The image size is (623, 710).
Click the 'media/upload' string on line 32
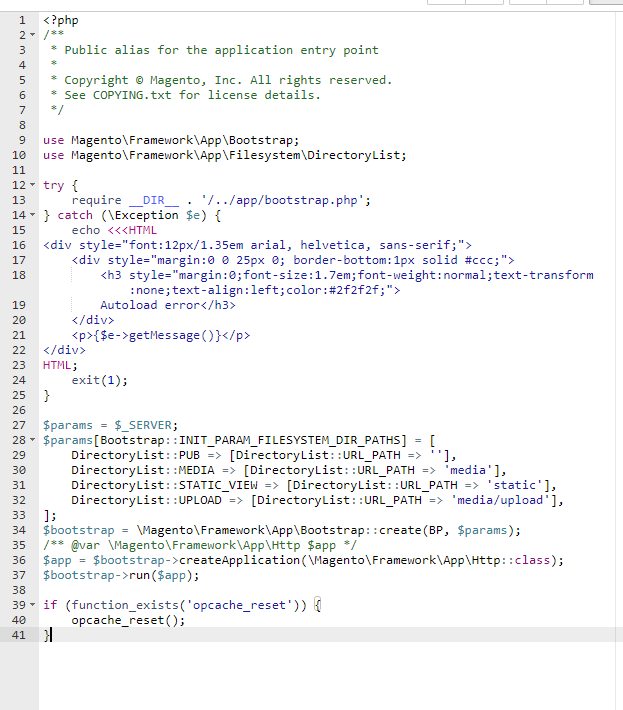tap(500, 500)
